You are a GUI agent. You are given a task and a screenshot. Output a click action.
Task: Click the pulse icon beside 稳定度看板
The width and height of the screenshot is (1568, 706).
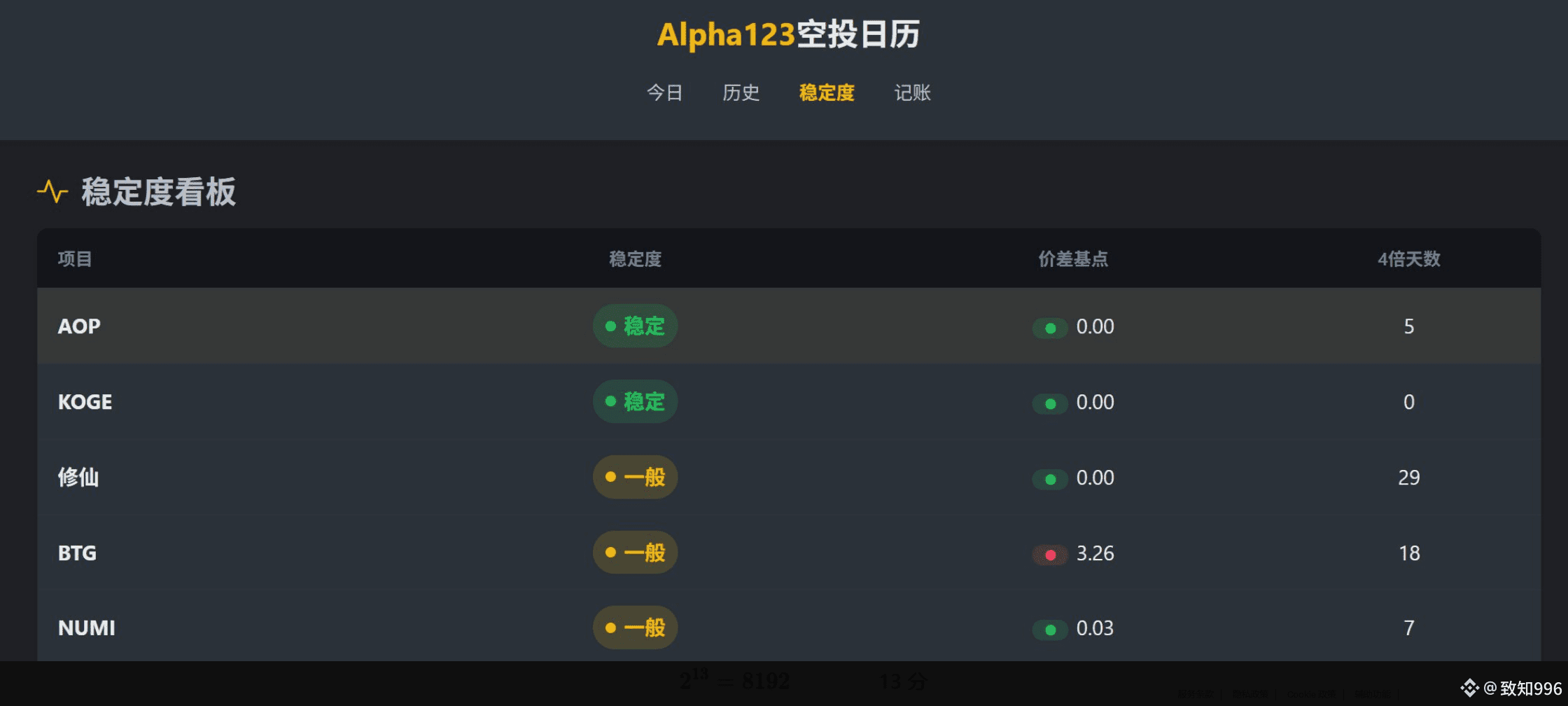click(52, 191)
